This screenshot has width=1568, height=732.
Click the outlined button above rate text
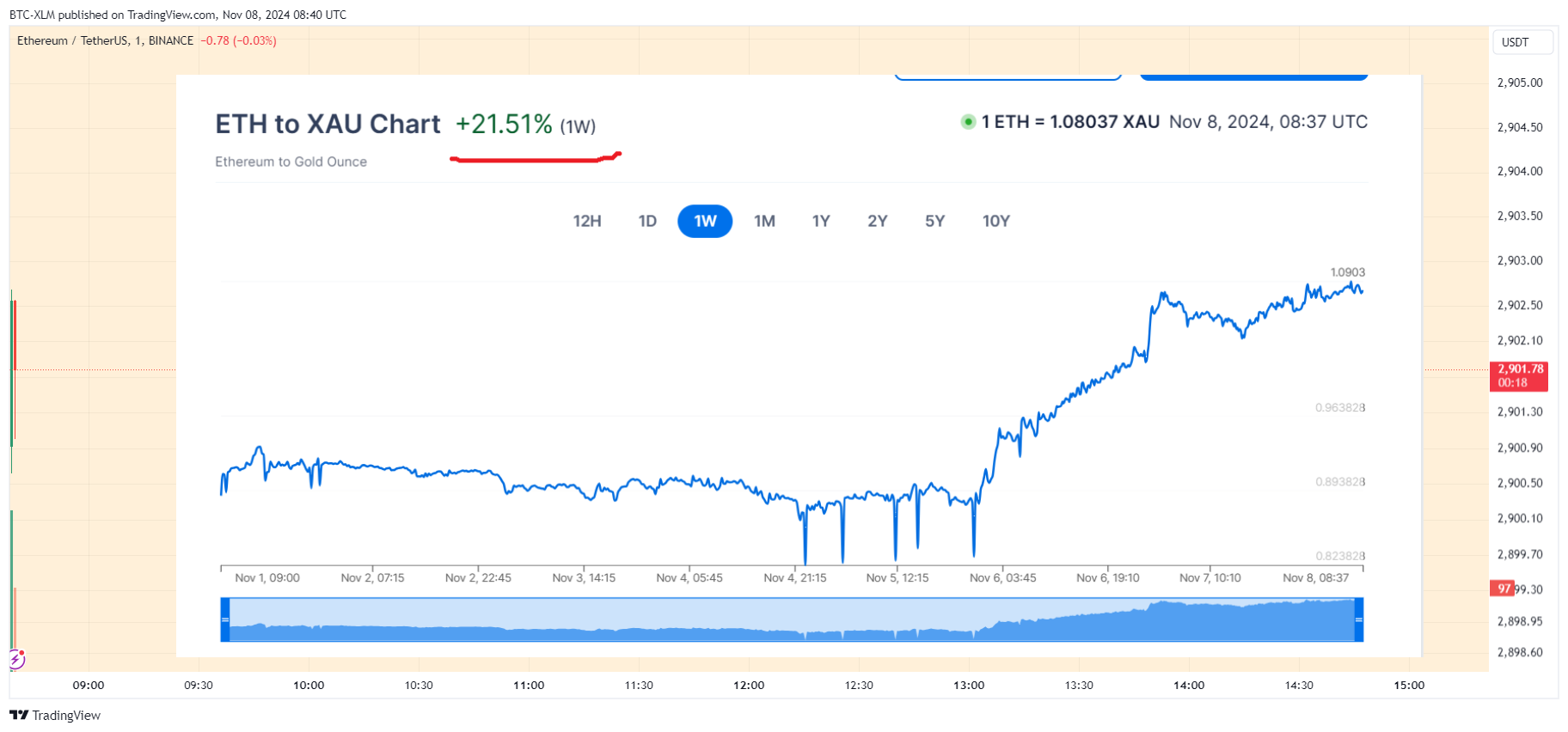[x=1008, y=76]
